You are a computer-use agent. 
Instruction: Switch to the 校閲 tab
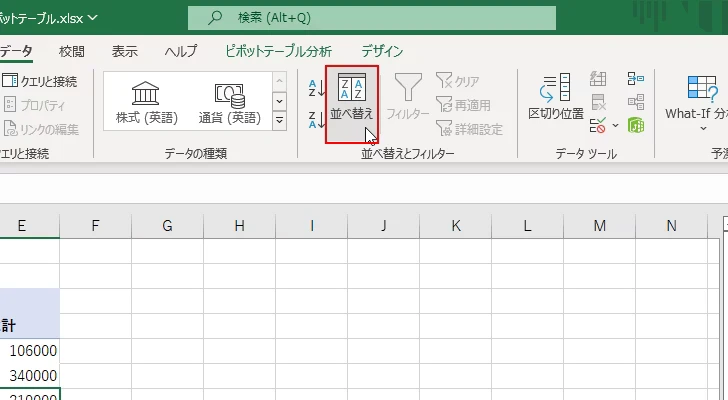72,51
